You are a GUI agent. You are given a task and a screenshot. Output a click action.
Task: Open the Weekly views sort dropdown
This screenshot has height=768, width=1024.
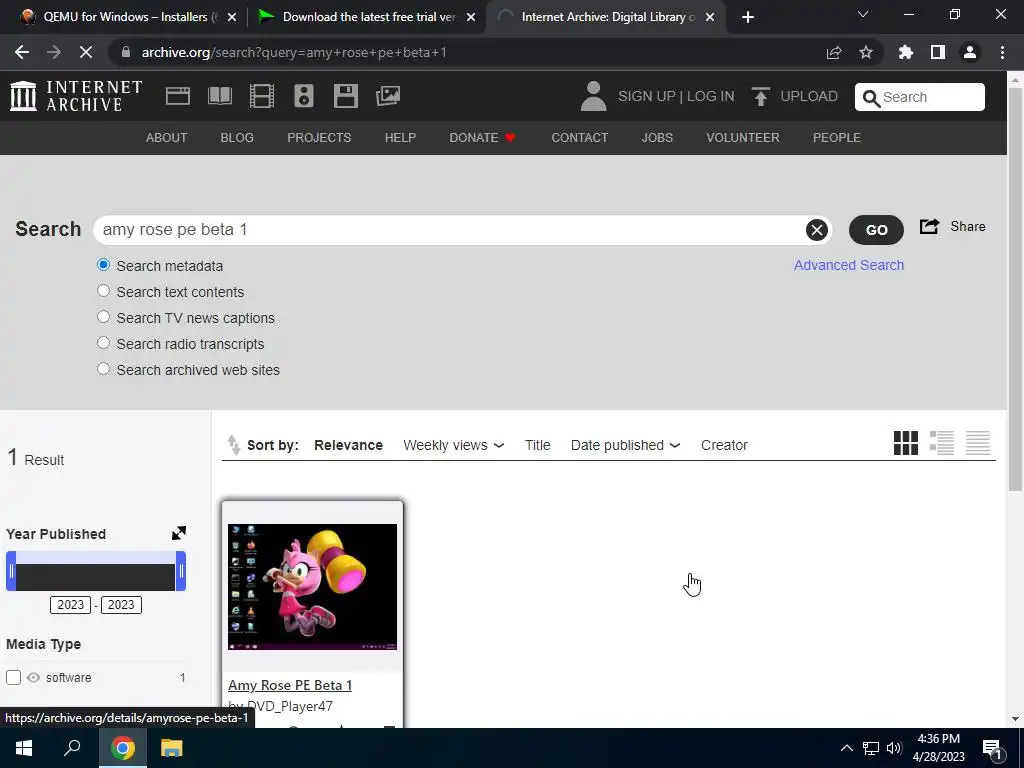coord(453,445)
